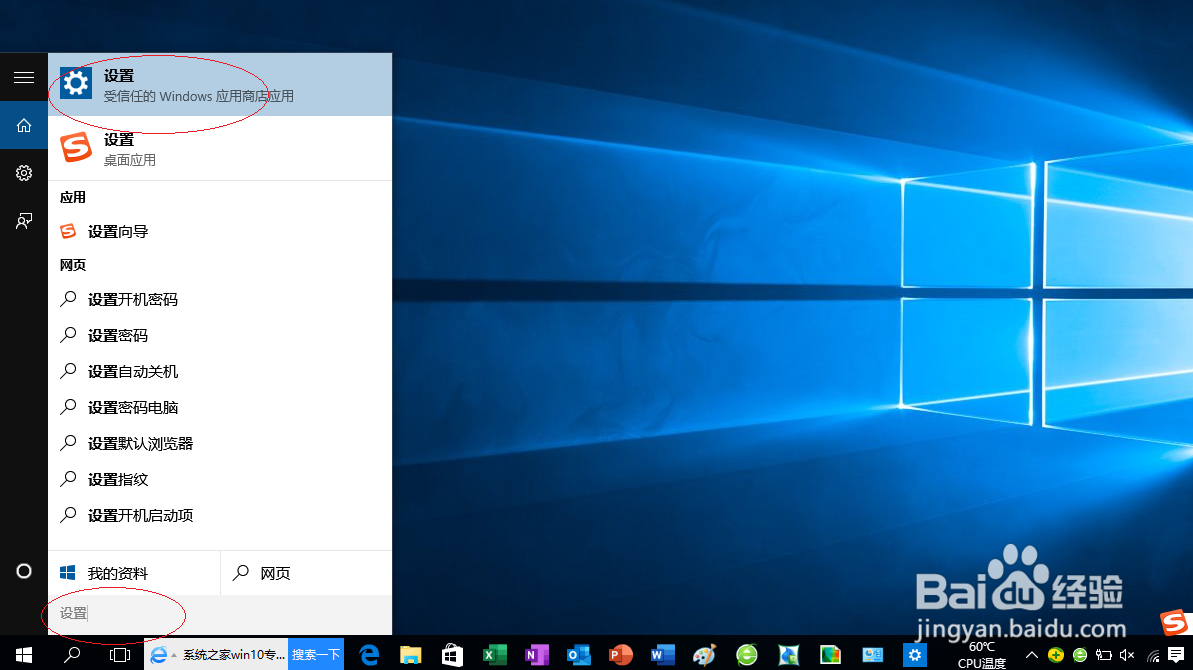Open the volume icon in the system tray
The height and width of the screenshot is (670, 1193).
(x=1127, y=655)
